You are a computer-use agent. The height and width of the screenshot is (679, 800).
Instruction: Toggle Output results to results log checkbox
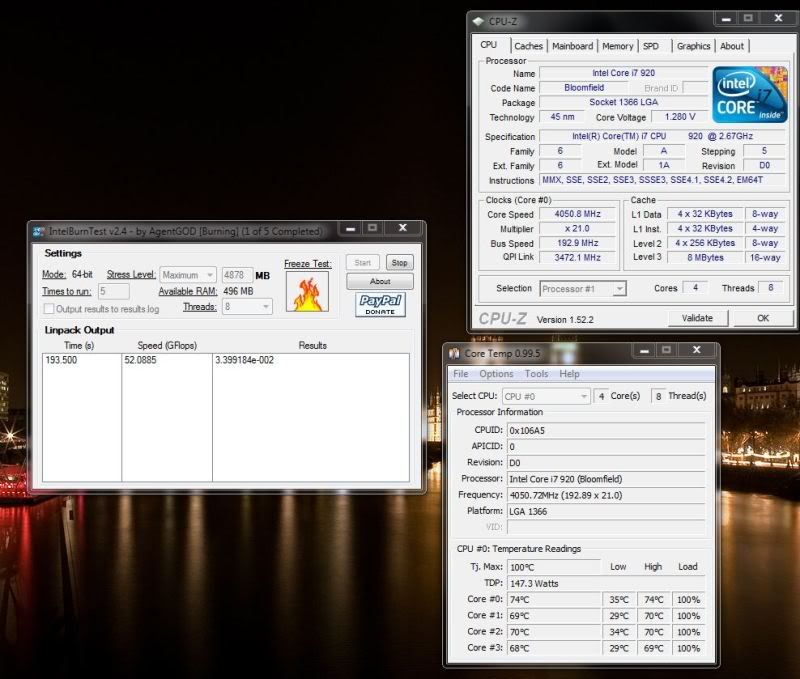pos(49,309)
